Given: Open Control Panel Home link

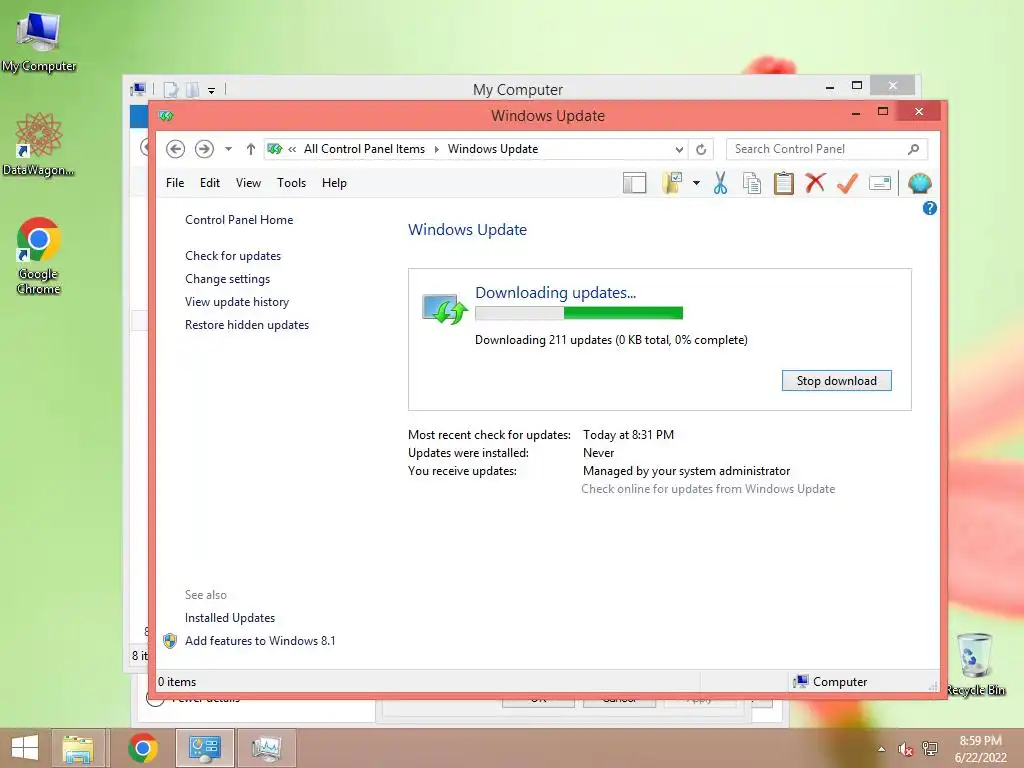Looking at the screenshot, I should pos(239,220).
